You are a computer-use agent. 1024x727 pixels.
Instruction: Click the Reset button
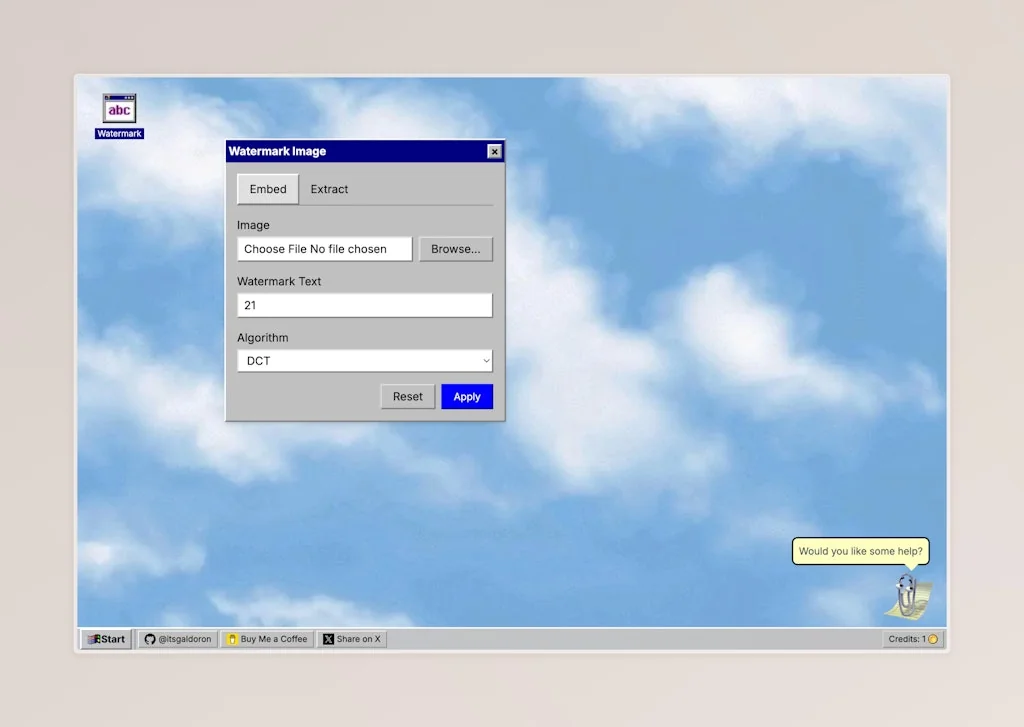coord(407,396)
